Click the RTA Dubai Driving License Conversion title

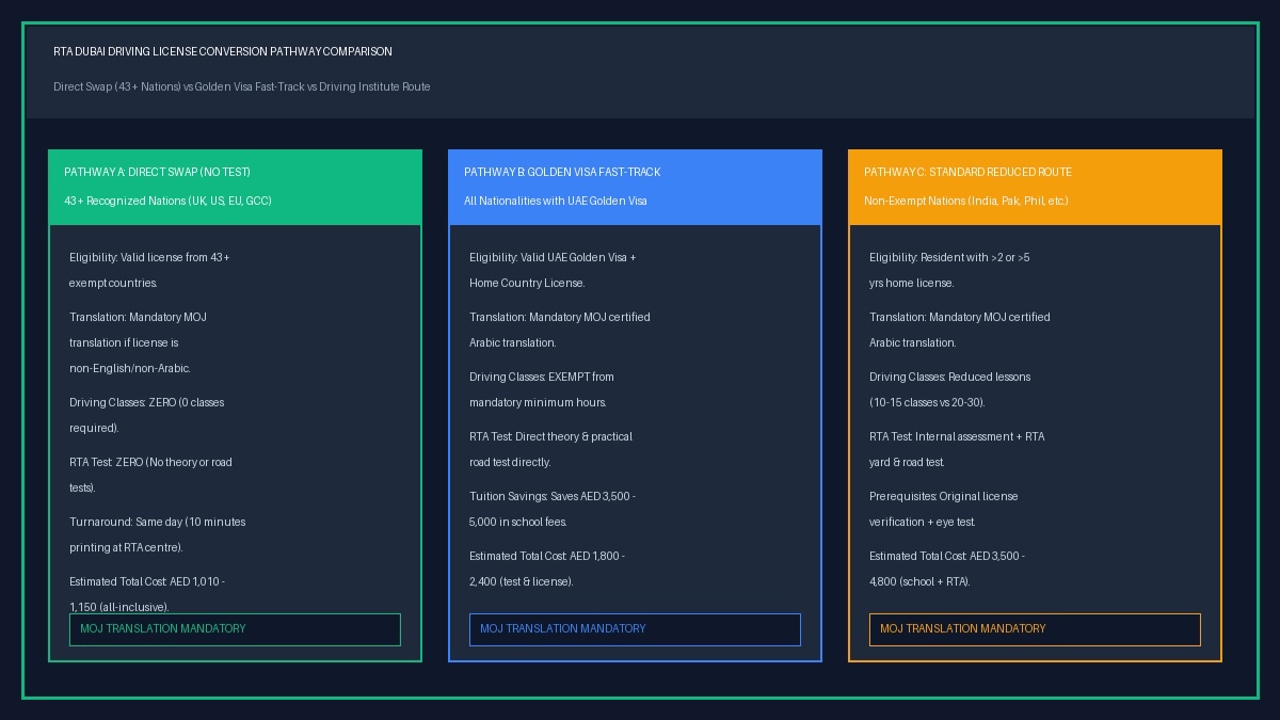pos(223,52)
